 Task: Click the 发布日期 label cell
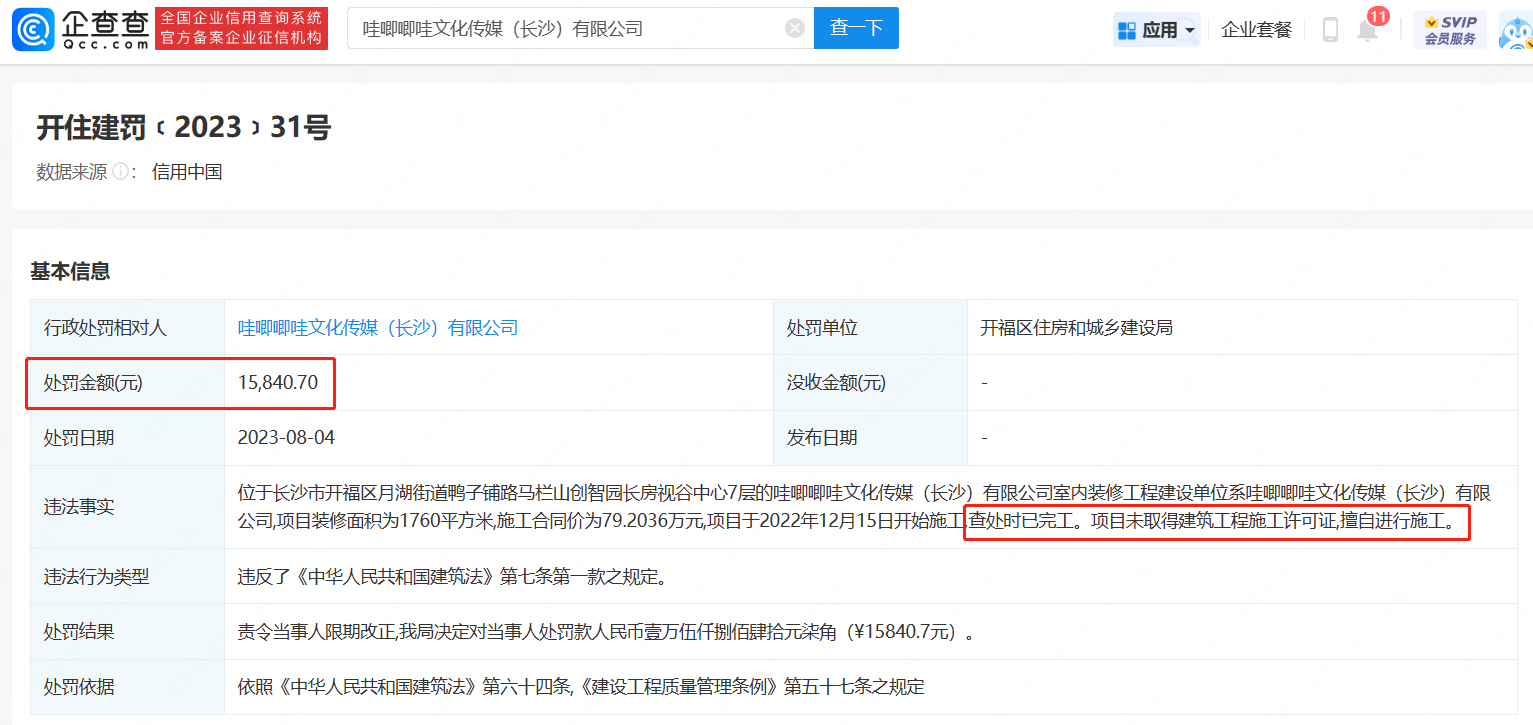pos(870,438)
